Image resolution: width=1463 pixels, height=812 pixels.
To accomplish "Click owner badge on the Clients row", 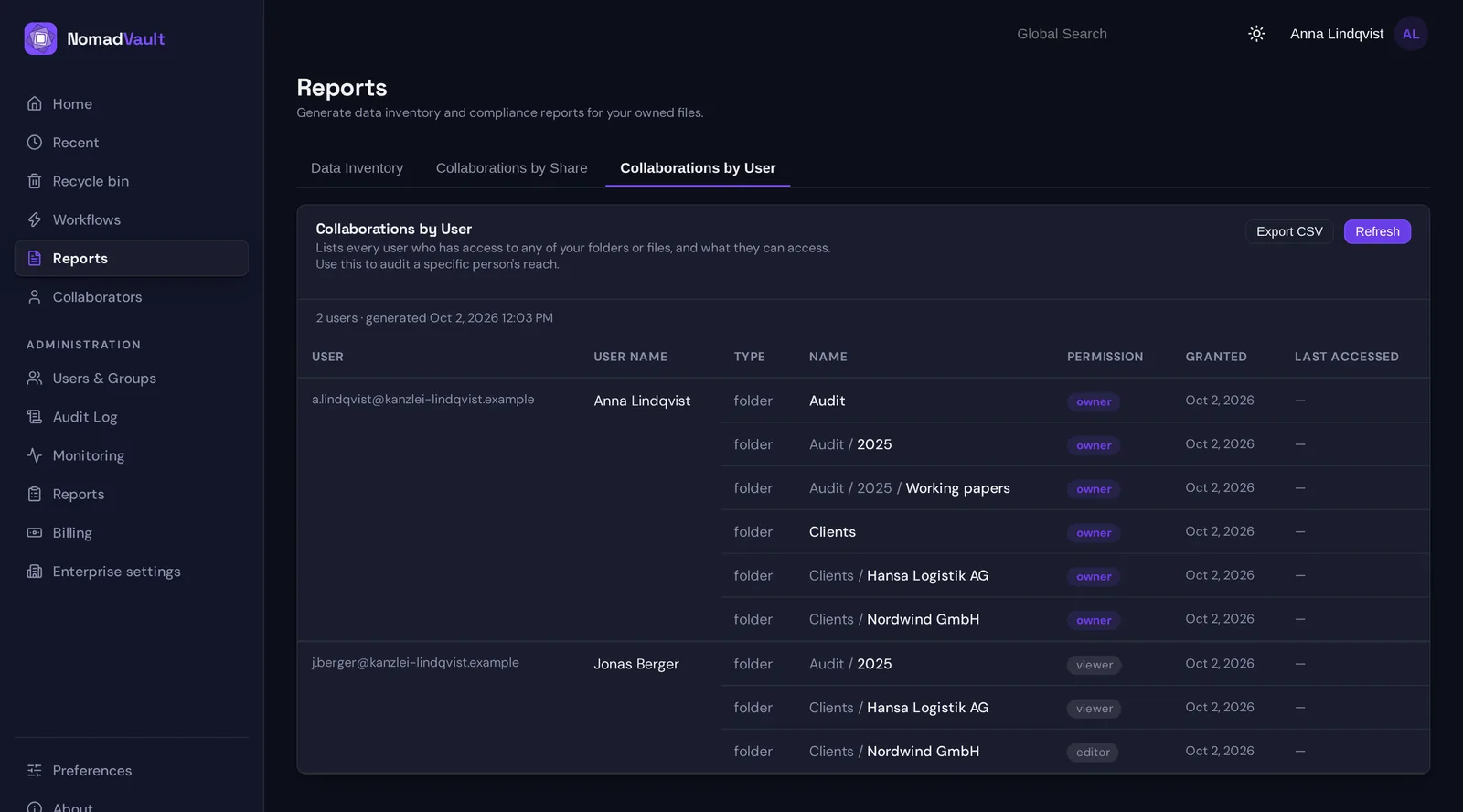I will click(1094, 533).
